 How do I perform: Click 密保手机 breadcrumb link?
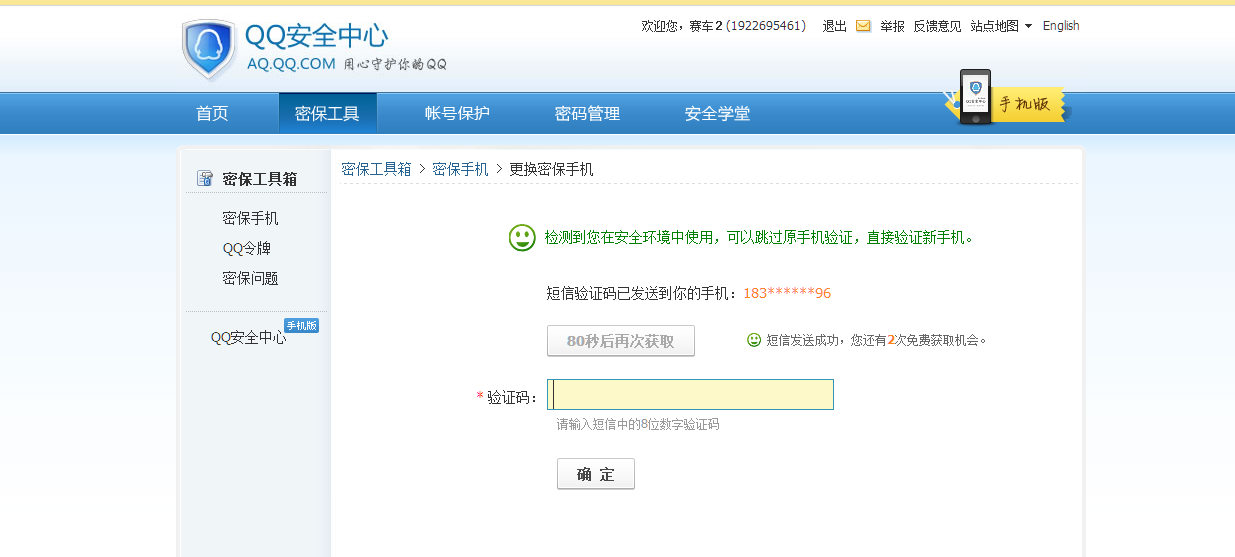460,169
